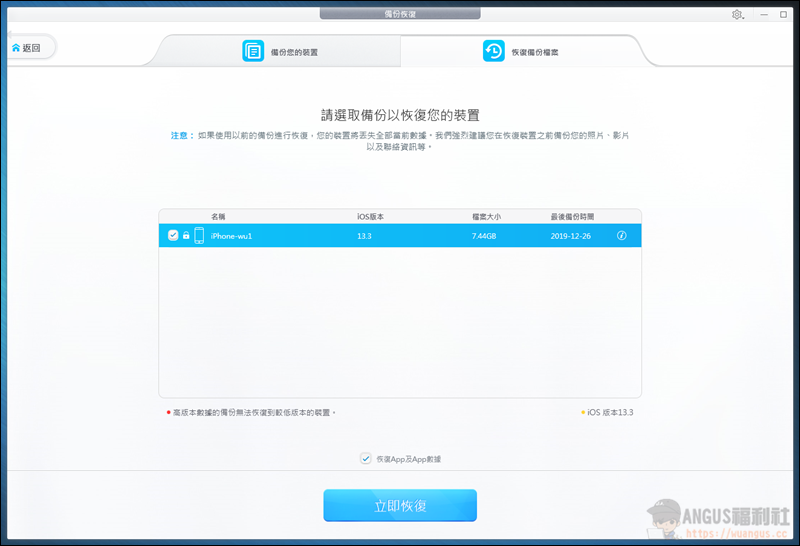Screen dimensions: 800x546
Task: Maximize the window from title bar
Action: [783, 14]
